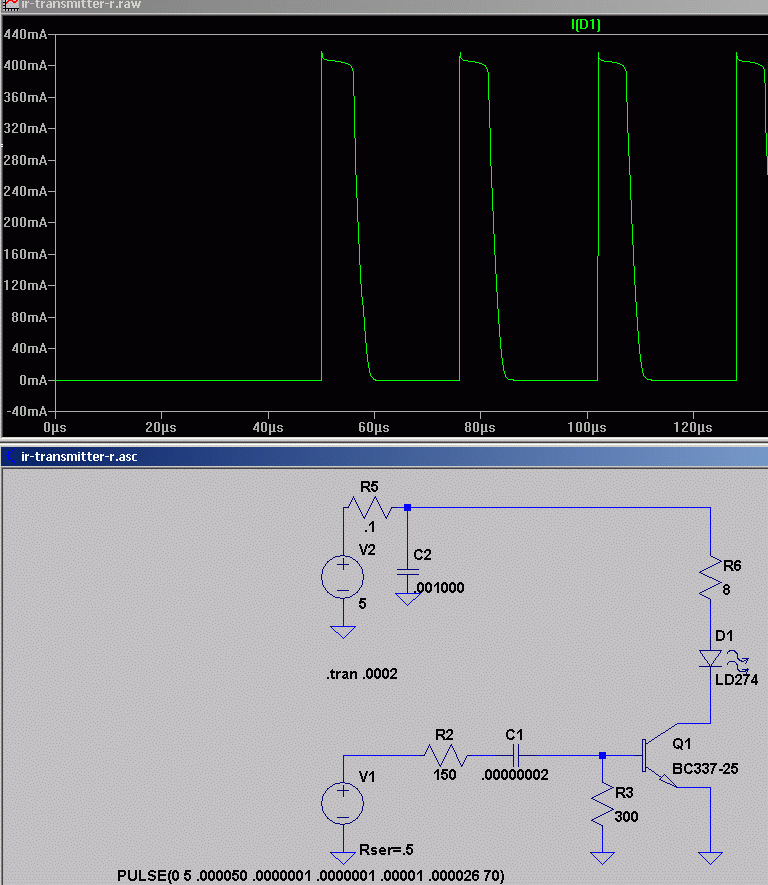Activate the ir-transmitter-r.asc window title bar
The width and height of the screenshot is (768, 885).
(384, 457)
